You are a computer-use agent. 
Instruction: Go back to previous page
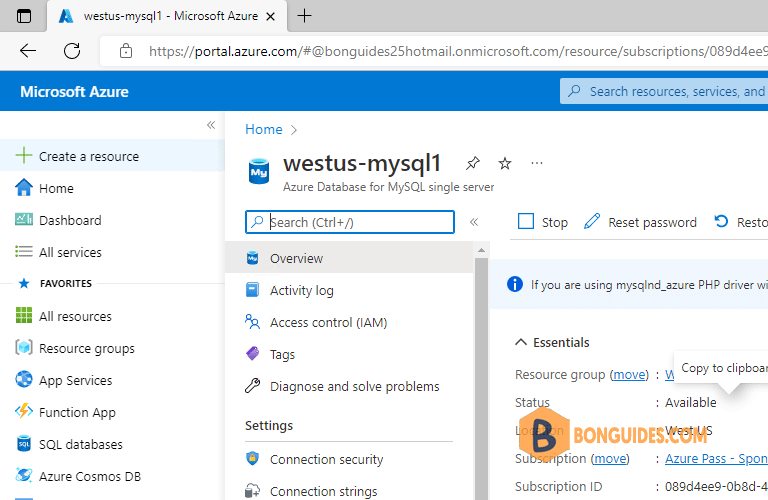pos(28,50)
